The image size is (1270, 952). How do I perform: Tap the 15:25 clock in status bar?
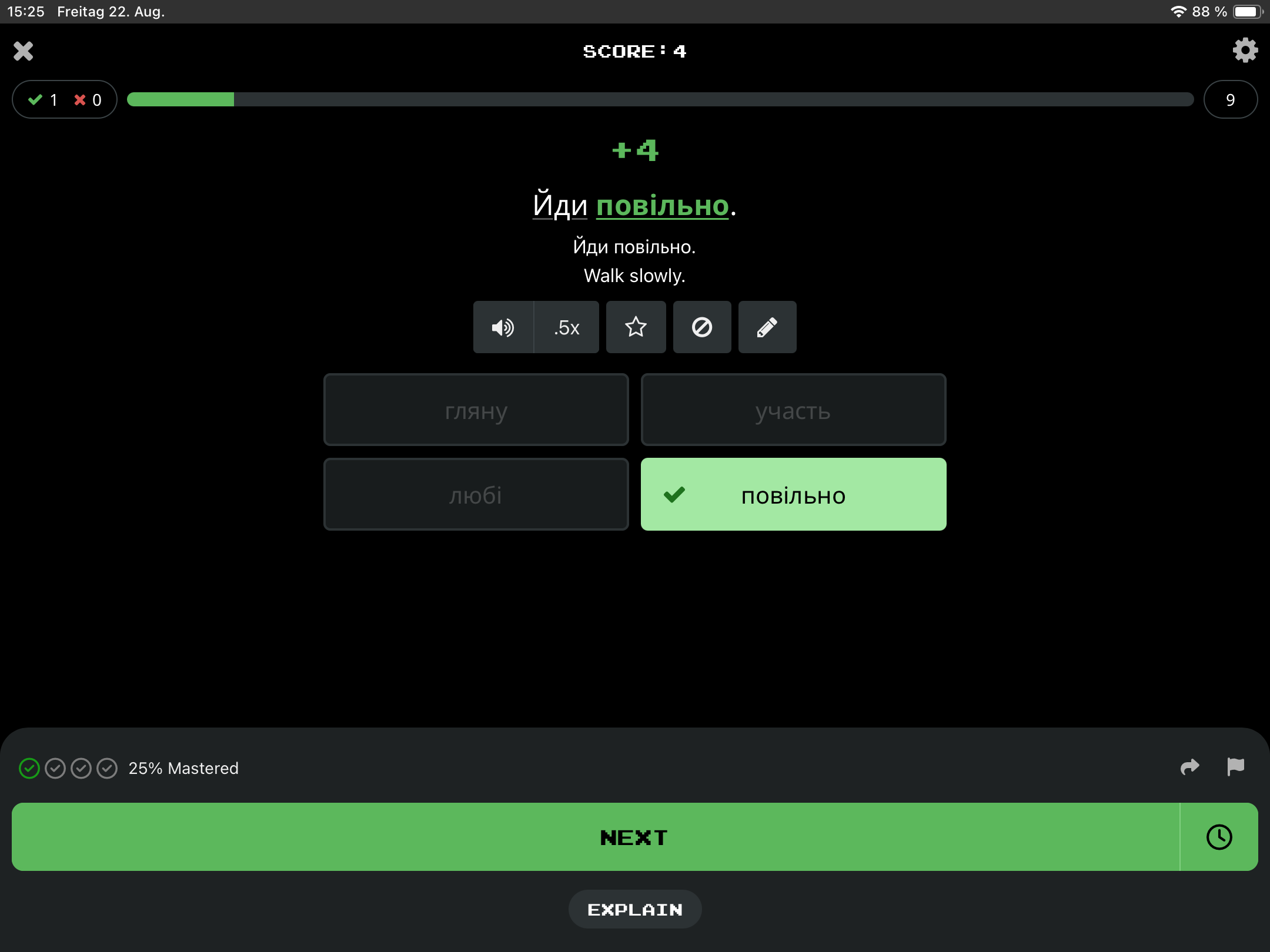pos(26,12)
